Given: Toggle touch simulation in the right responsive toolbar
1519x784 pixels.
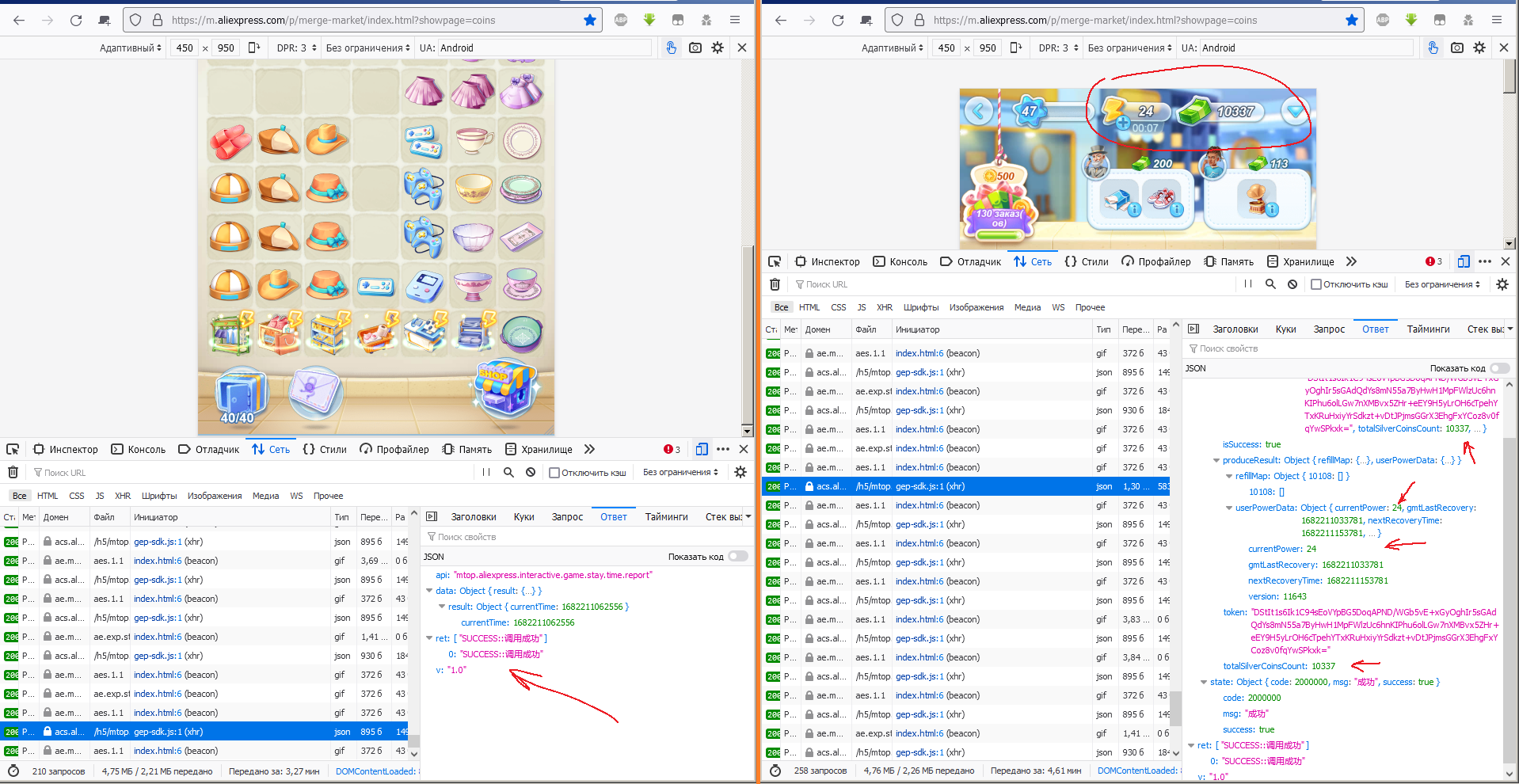Looking at the screenshot, I should (1433, 48).
